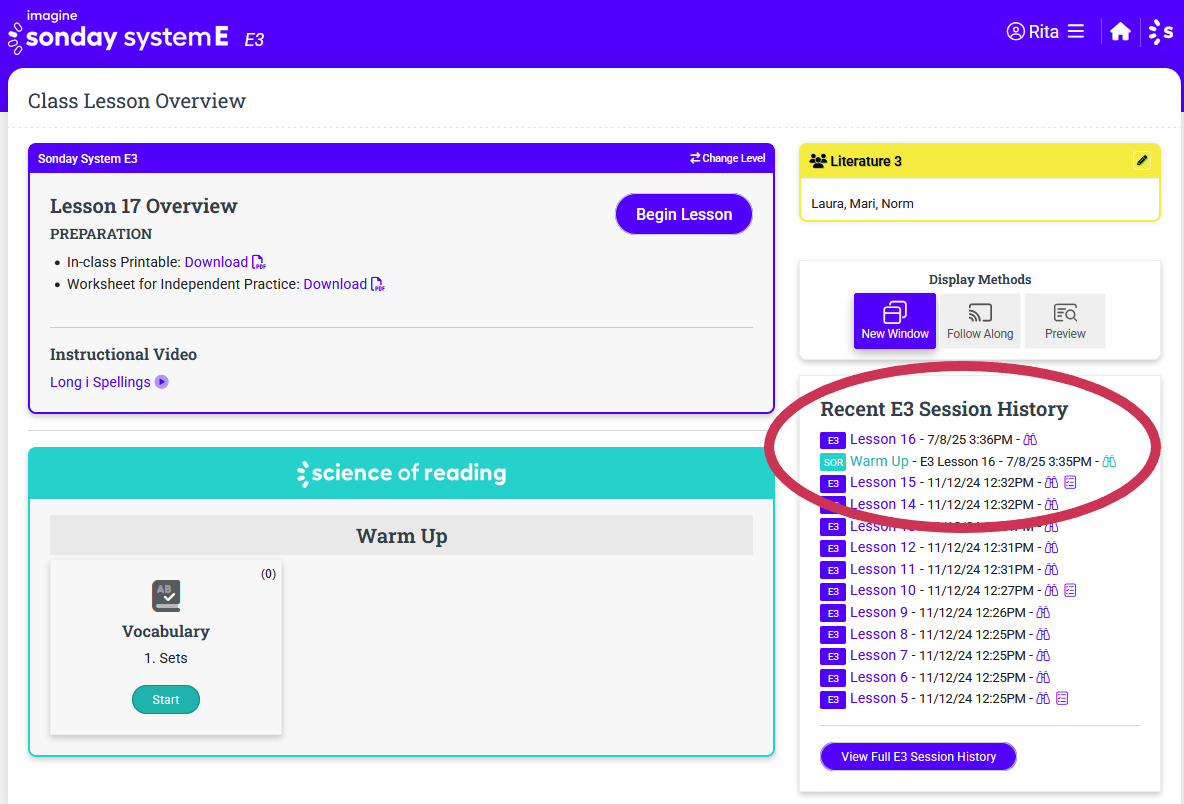Click the 'science of reading' banner
Viewport: 1184px width, 804px height.
click(402, 473)
